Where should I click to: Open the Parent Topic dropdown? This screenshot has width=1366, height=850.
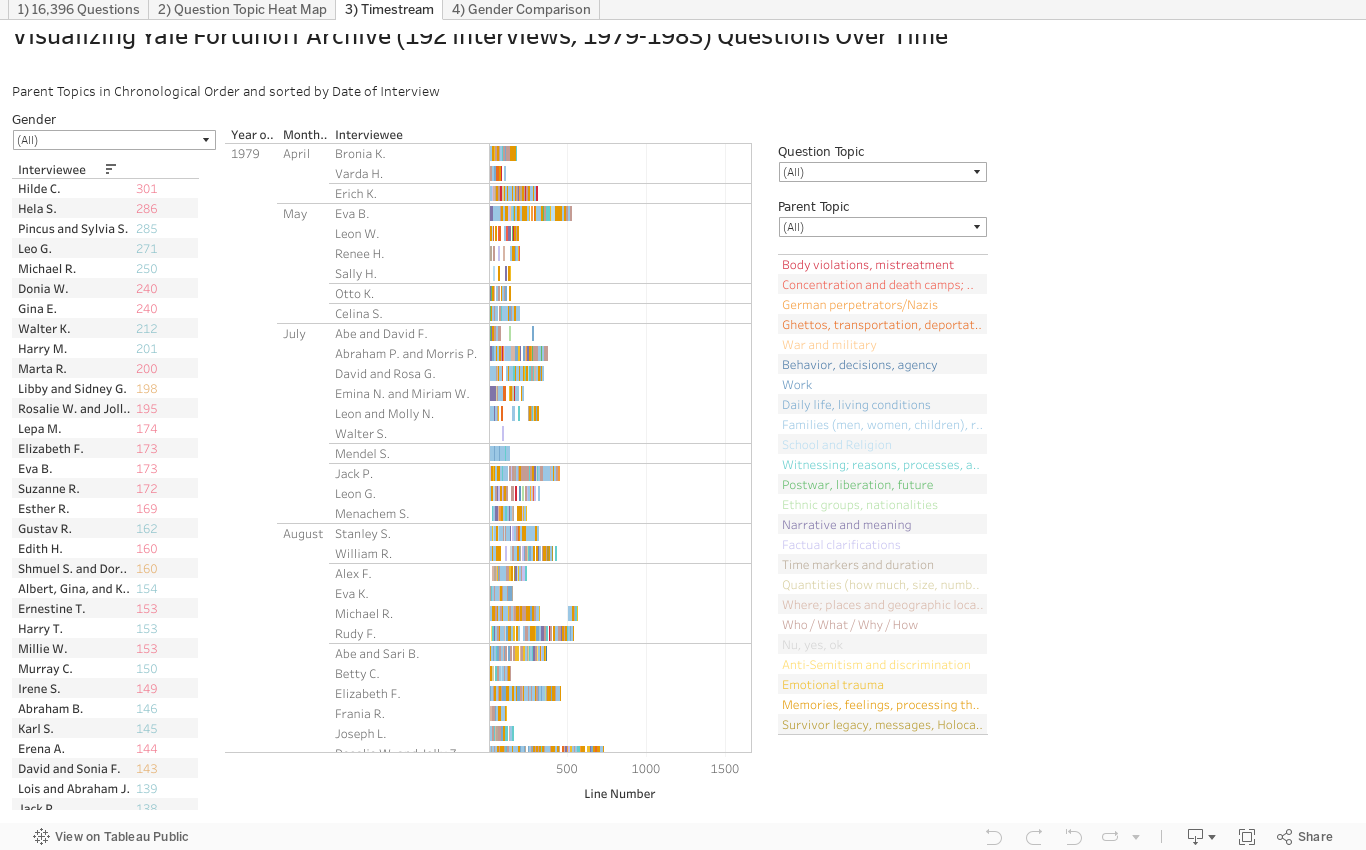(882, 227)
